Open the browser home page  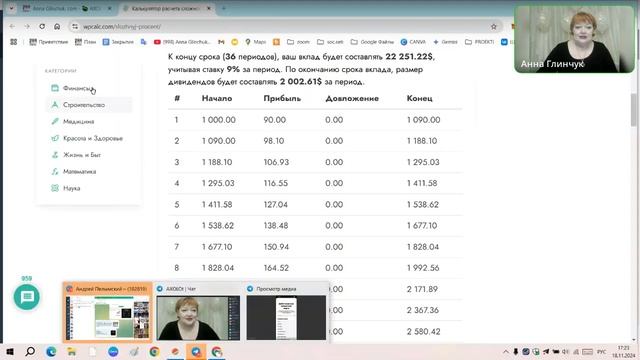(x=57, y=27)
